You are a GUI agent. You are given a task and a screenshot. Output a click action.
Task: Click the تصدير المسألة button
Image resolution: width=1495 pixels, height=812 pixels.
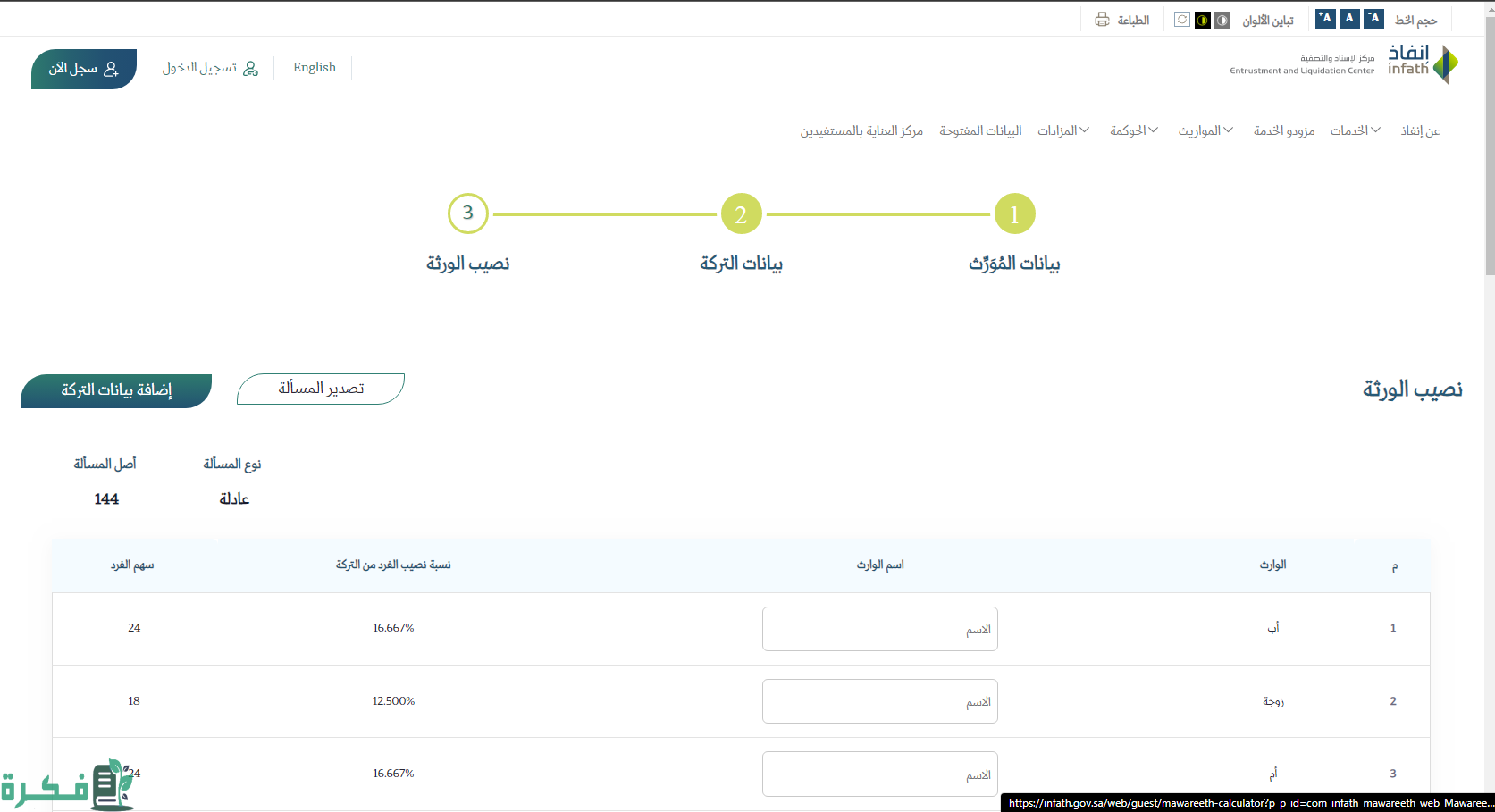point(321,389)
